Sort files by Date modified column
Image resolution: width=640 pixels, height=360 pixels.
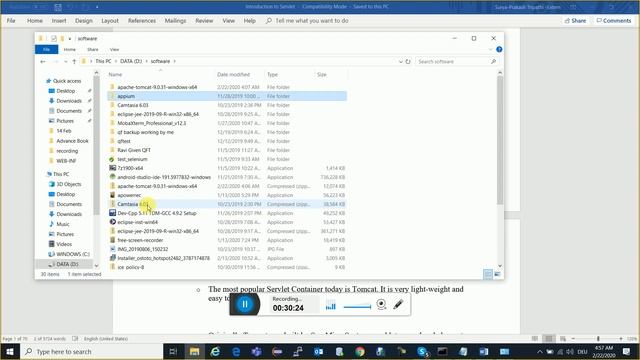[233, 75]
